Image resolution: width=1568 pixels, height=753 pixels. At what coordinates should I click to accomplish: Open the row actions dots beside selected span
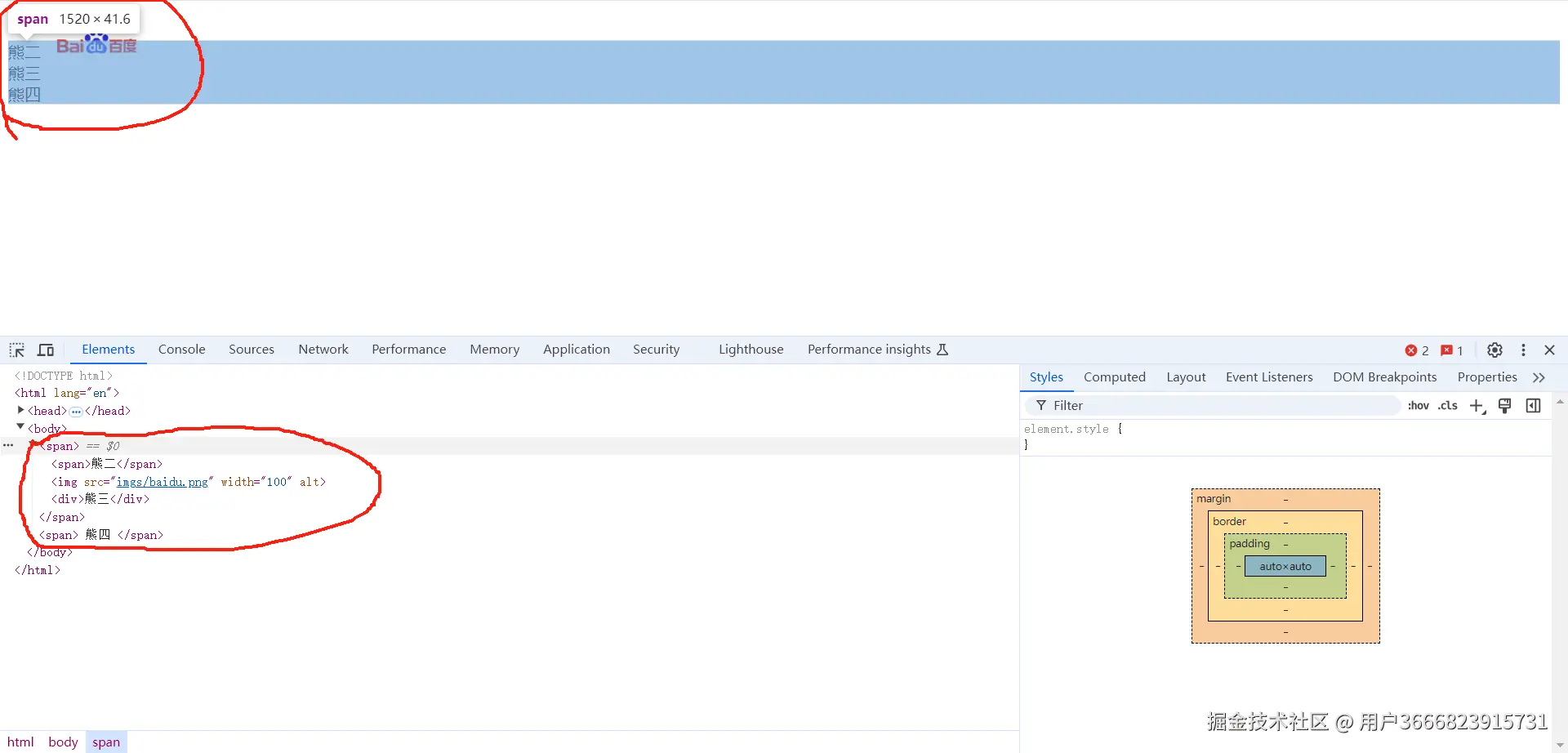pos(8,446)
